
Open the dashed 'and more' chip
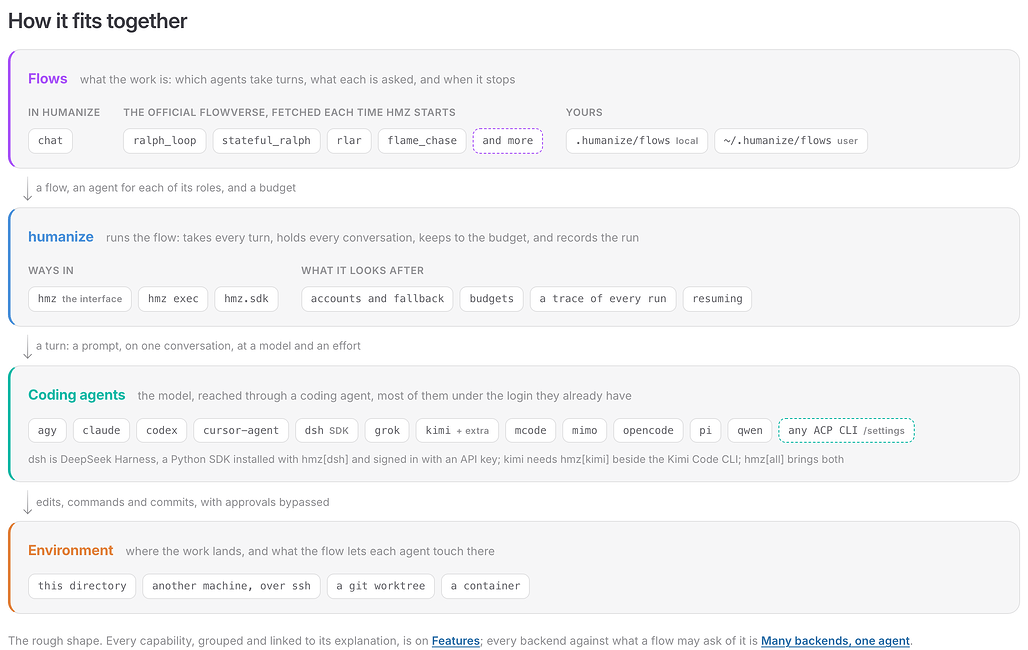coord(507,141)
